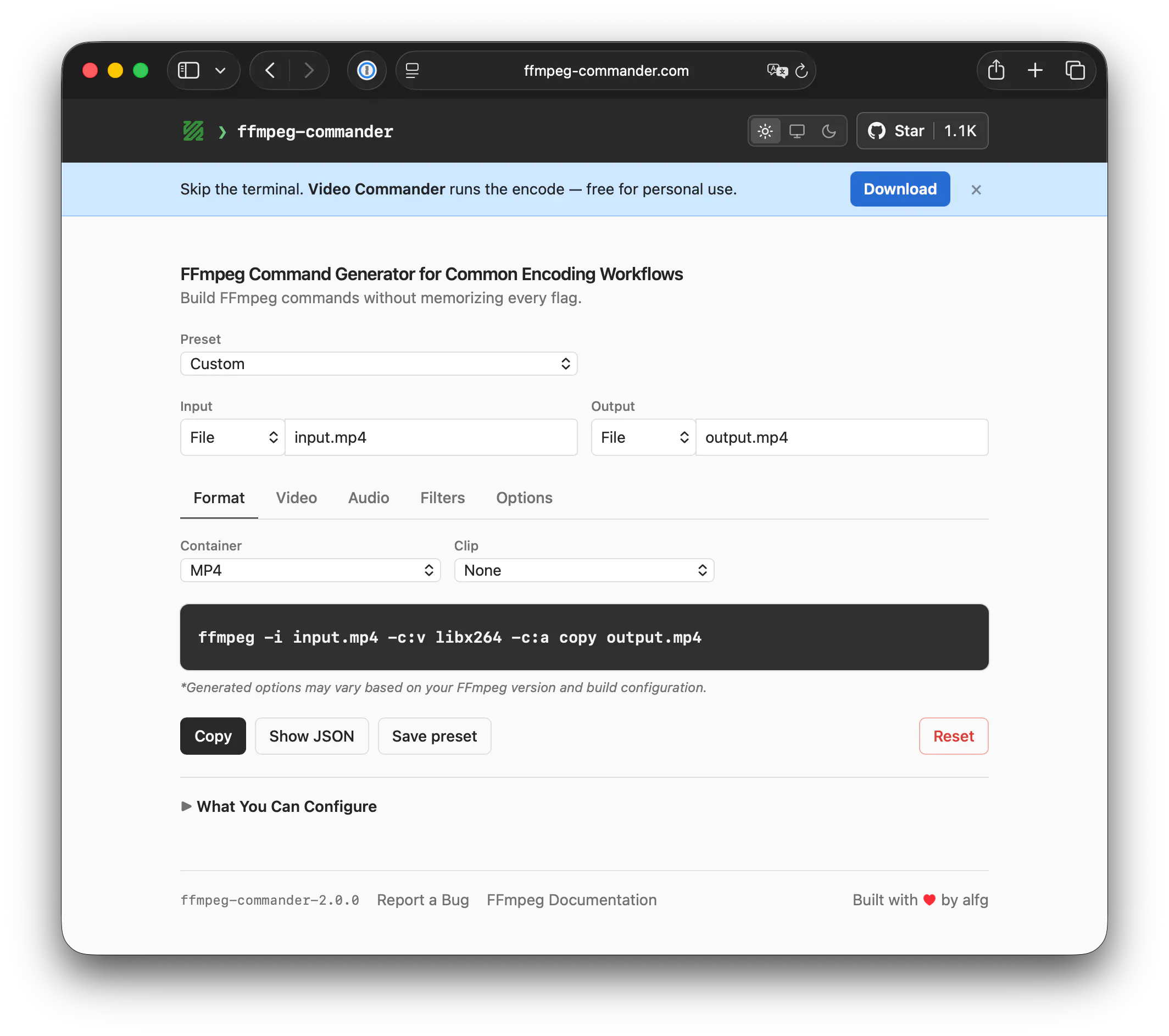Click the page heading FFmpeg Command Generator
Screen dimensions: 1169x1036
pos(431,274)
